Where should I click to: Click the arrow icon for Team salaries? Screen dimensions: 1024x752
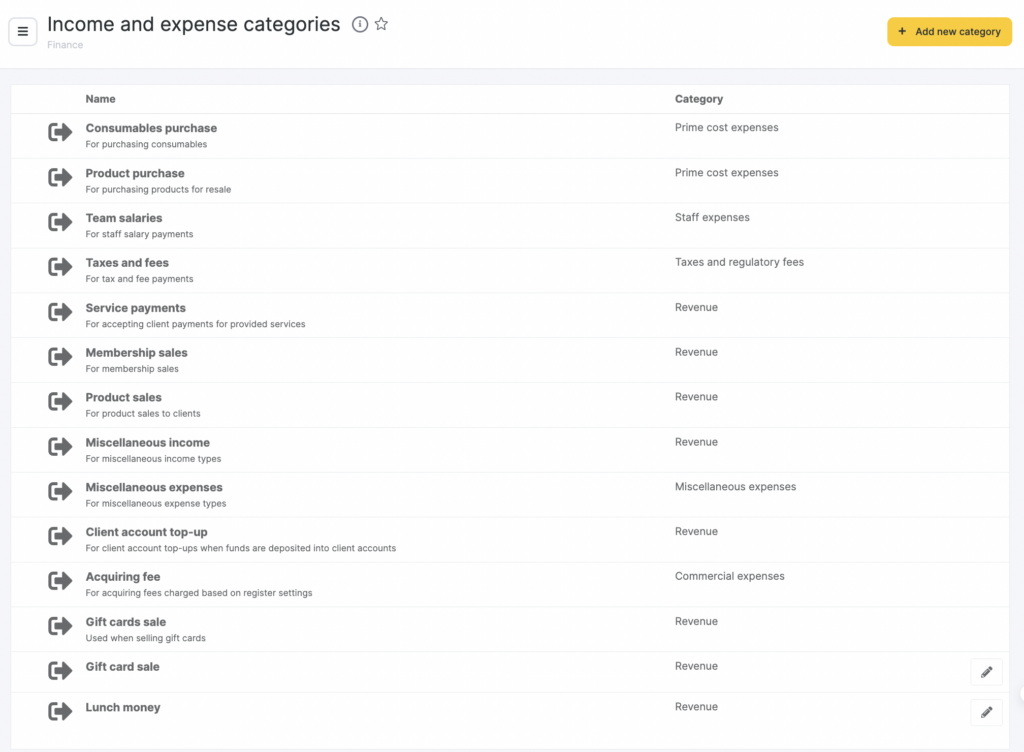(x=60, y=222)
